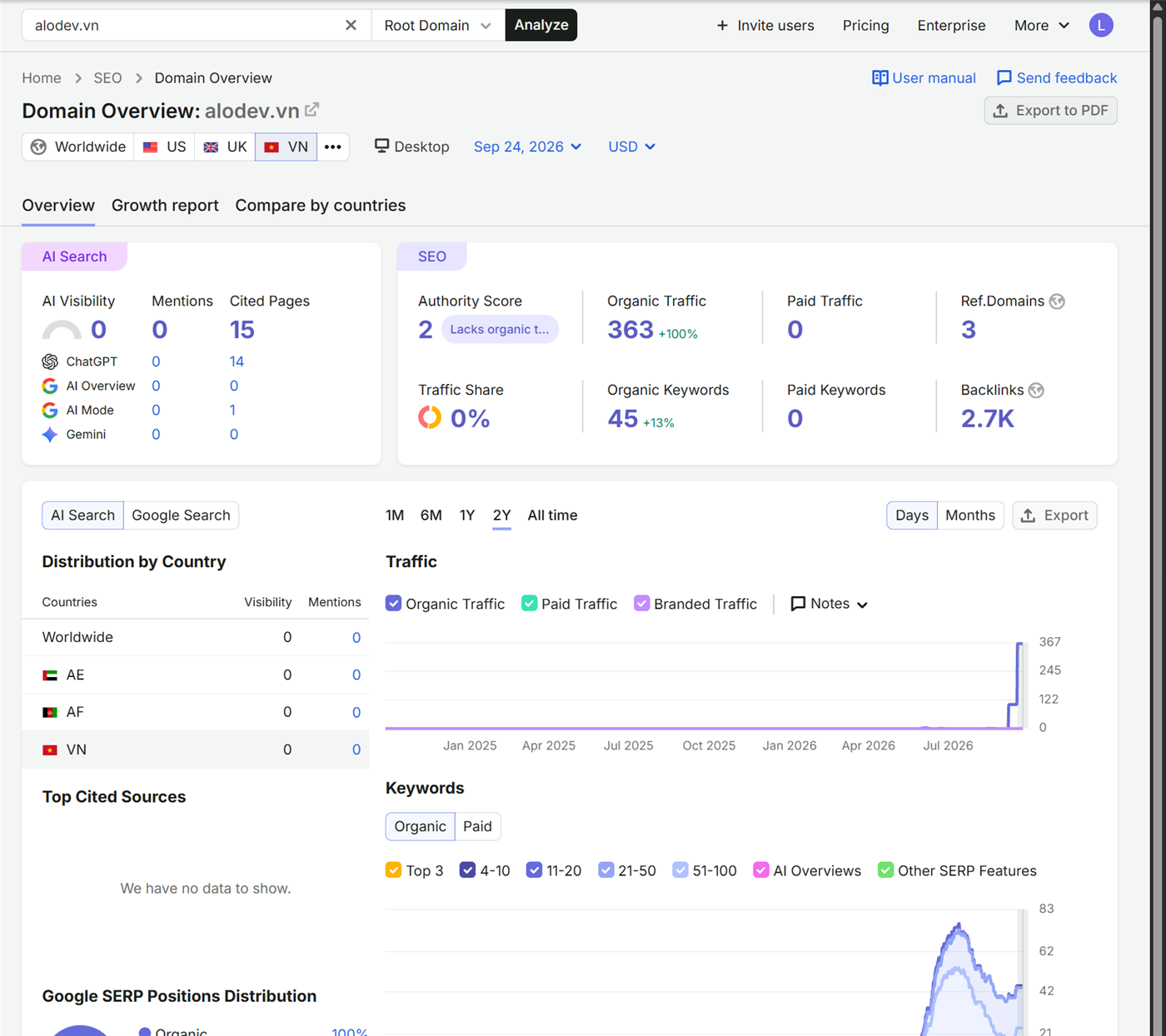This screenshot has width=1166, height=1036.
Task: Switch to Compare by countries tab
Action: pyautogui.click(x=321, y=205)
